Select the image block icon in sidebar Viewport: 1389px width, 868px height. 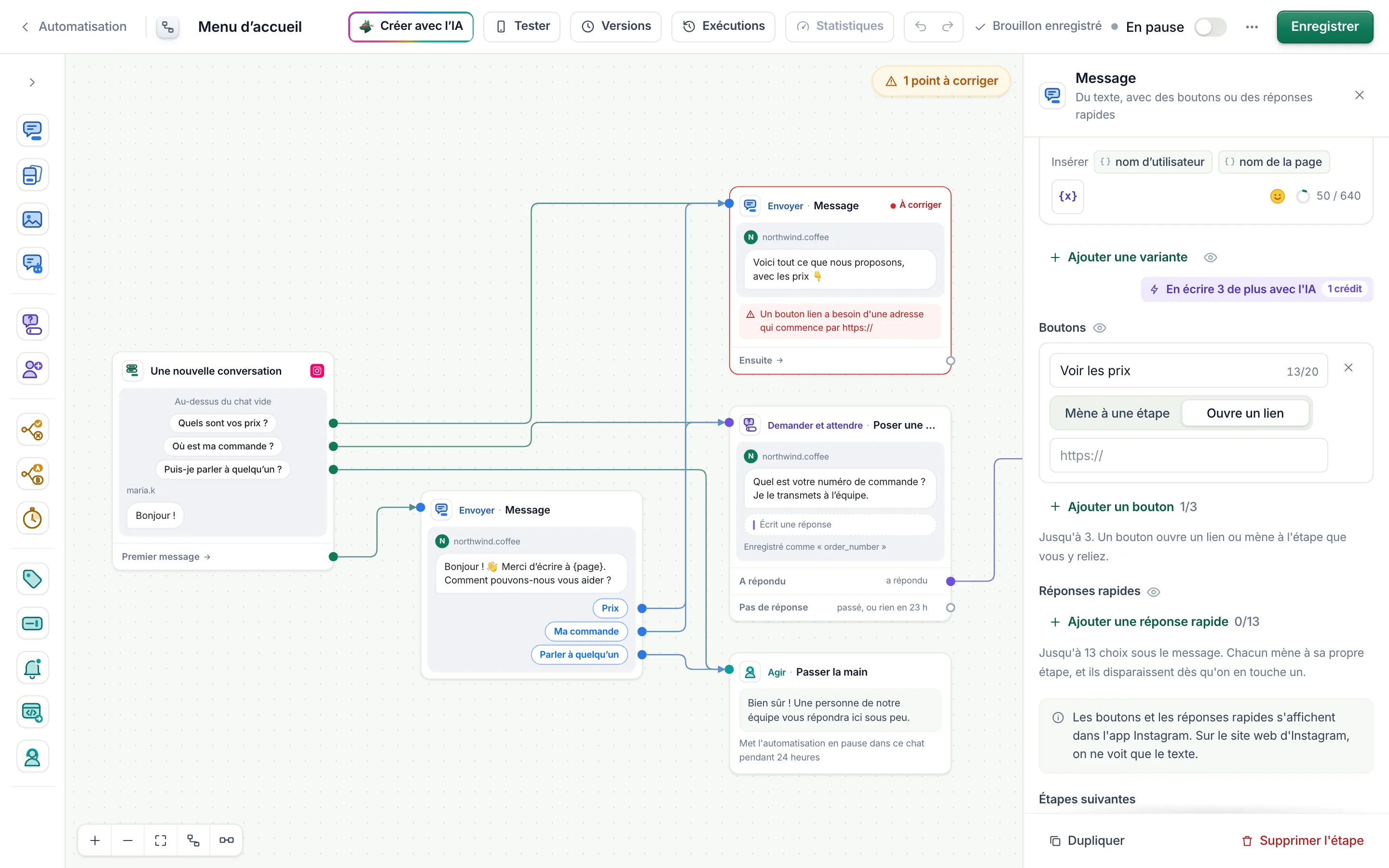[32, 219]
